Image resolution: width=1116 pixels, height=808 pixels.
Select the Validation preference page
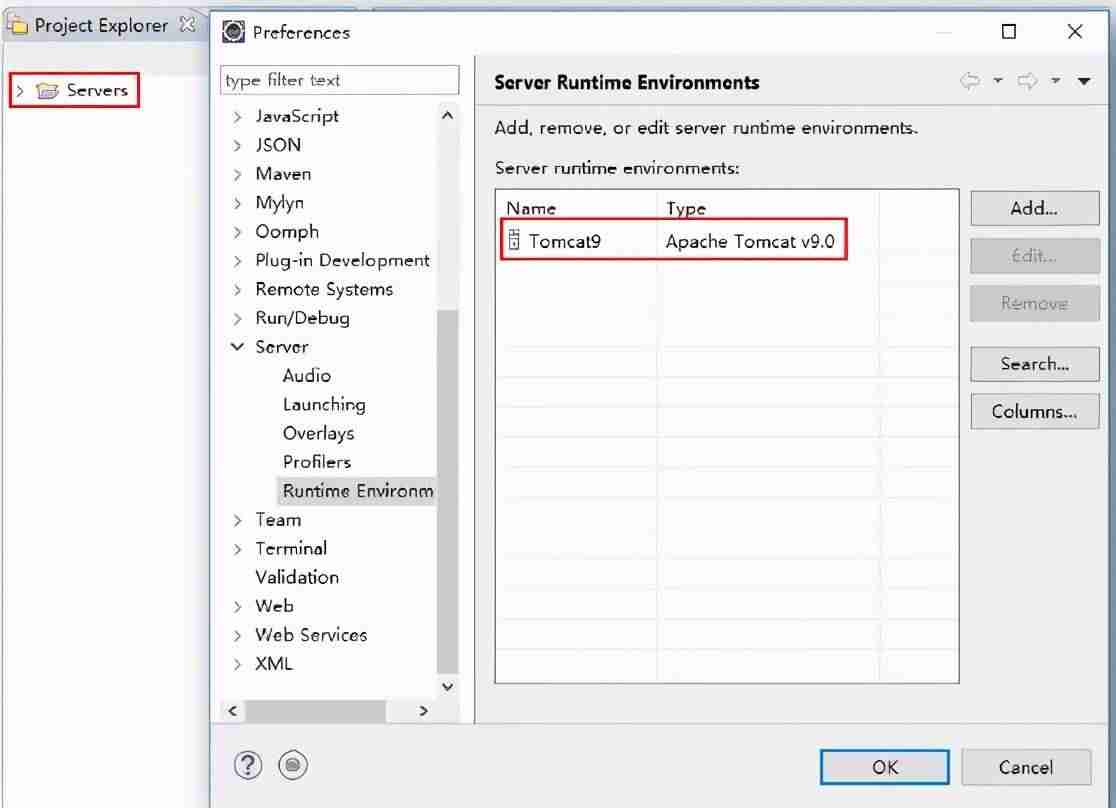pyautogui.click(x=297, y=577)
